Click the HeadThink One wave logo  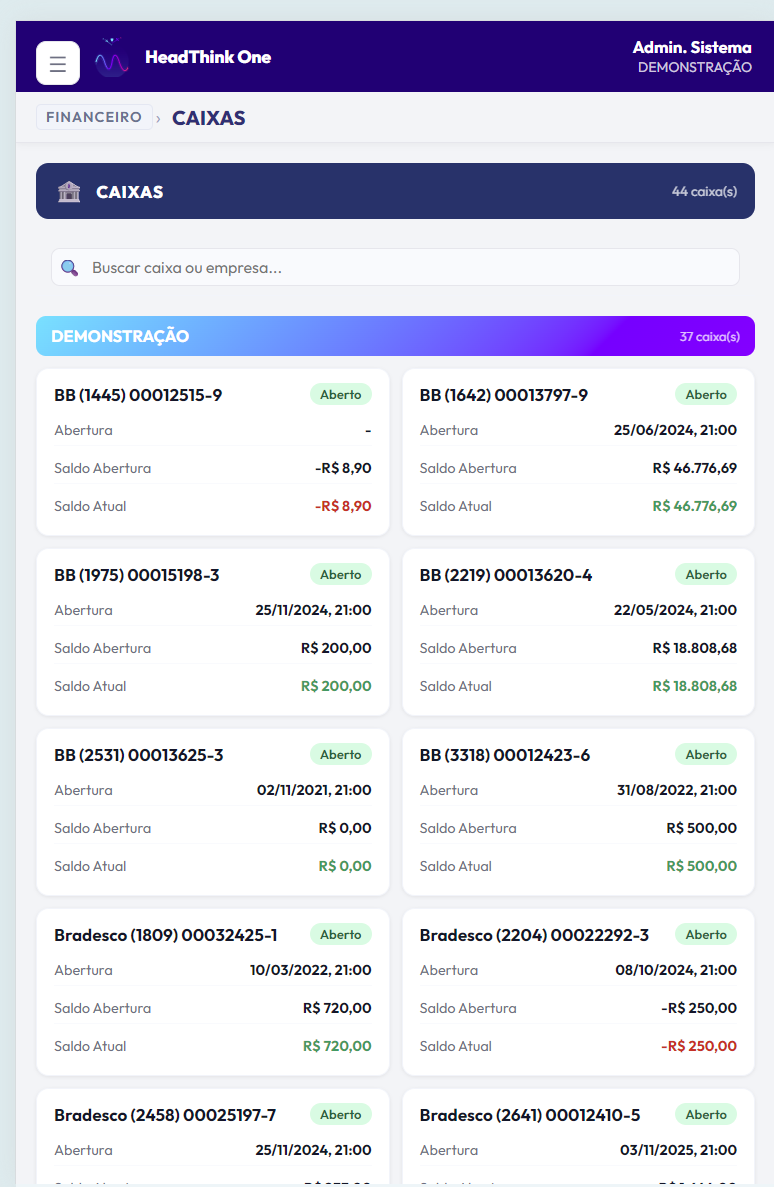(111, 58)
